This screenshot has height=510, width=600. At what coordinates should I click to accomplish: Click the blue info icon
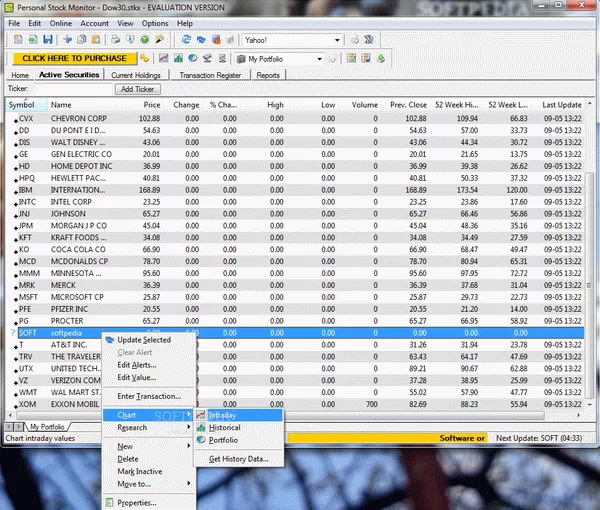(130, 39)
